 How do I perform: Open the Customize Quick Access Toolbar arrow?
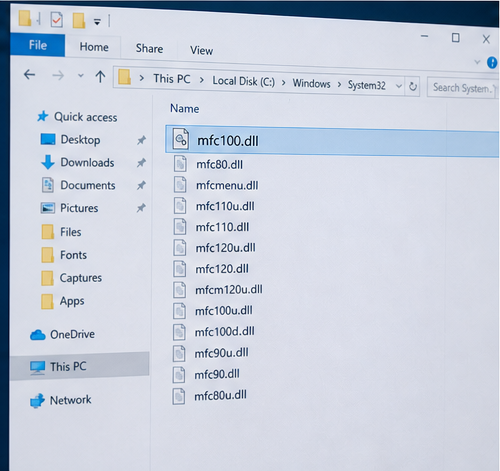pyautogui.click(x=97, y=22)
